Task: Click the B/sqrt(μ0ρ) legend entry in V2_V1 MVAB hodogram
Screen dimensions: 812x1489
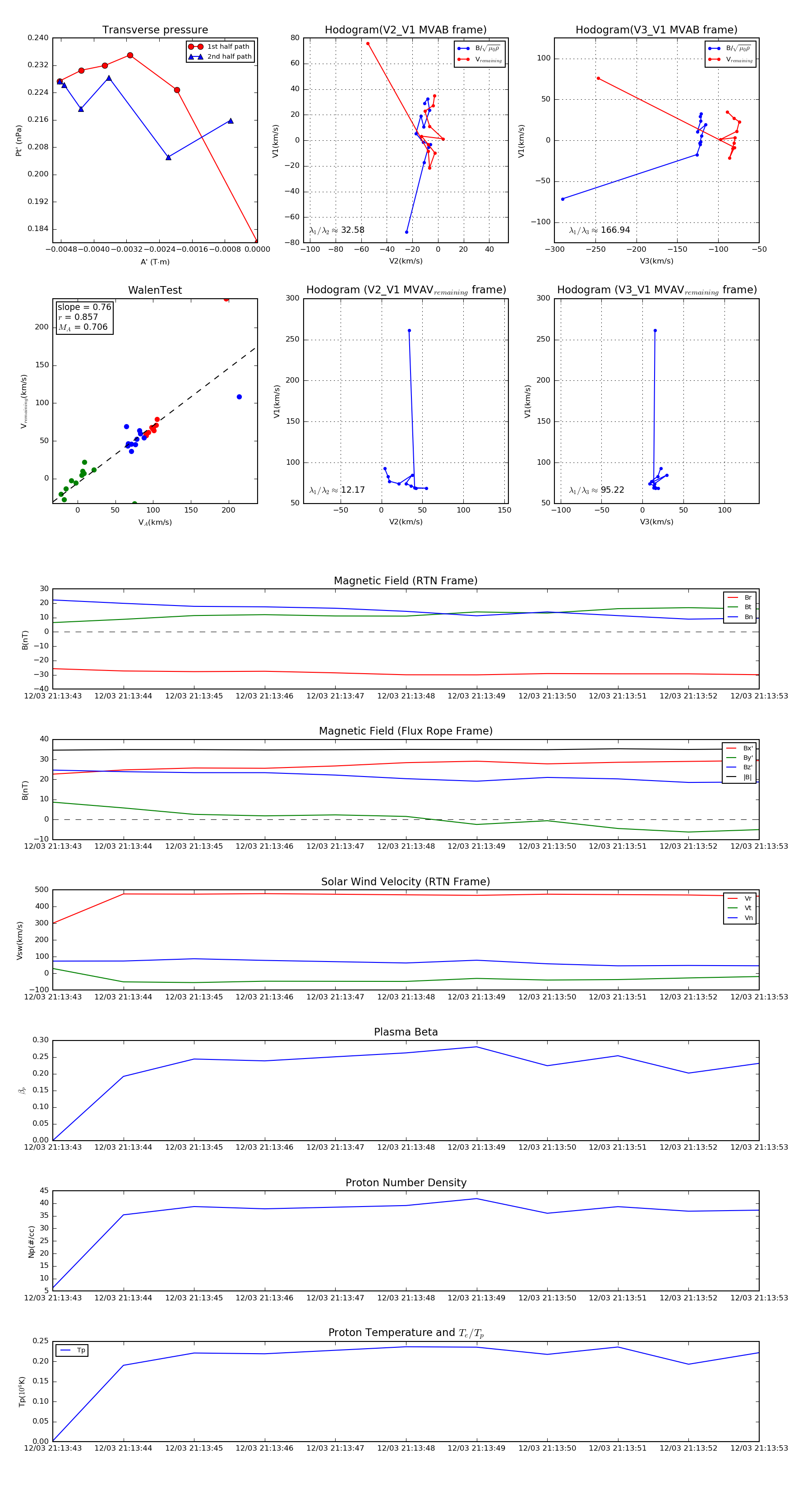Action: (479, 49)
